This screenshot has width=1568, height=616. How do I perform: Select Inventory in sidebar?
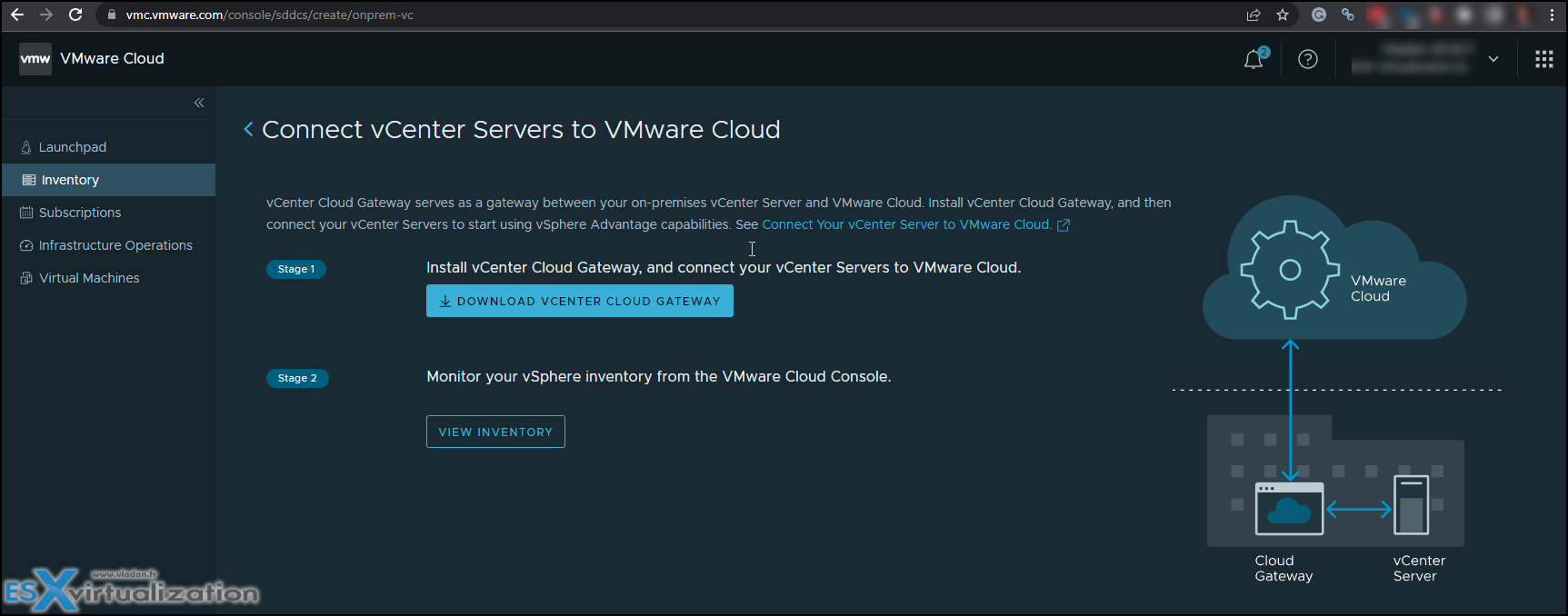coord(108,180)
